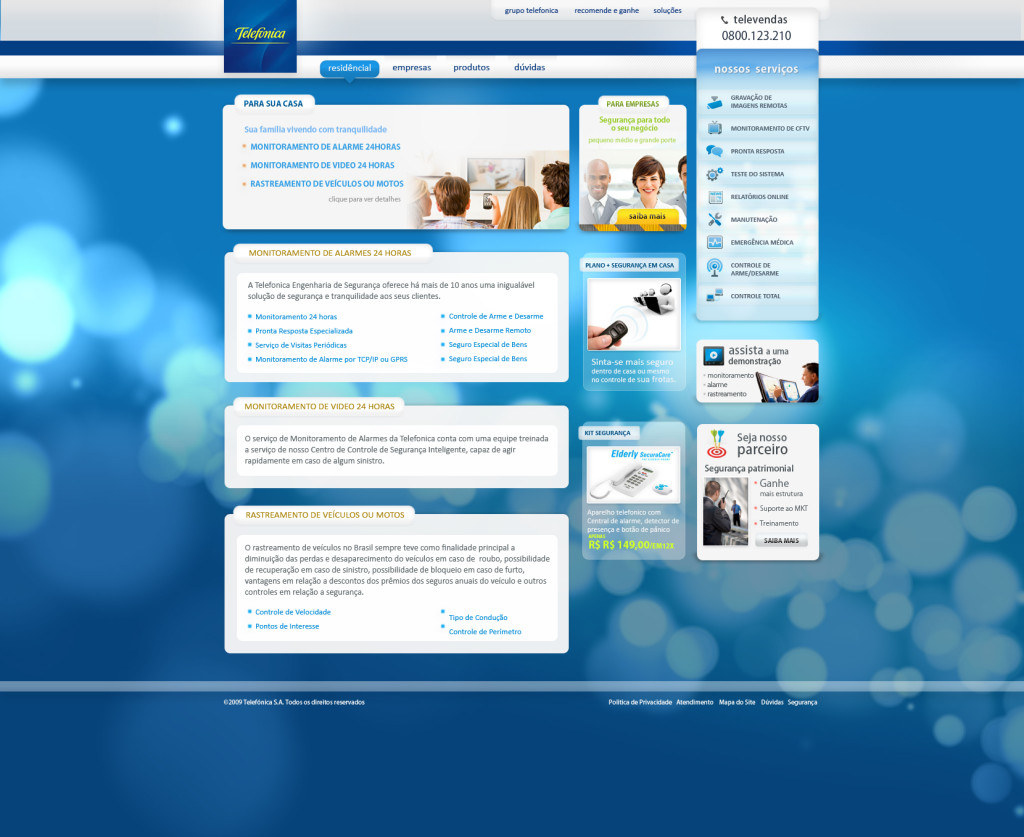The height and width of the screenshot is (837, 1024).
Task: Click the 'Treinamento' item in partner box
Action: 778,524
